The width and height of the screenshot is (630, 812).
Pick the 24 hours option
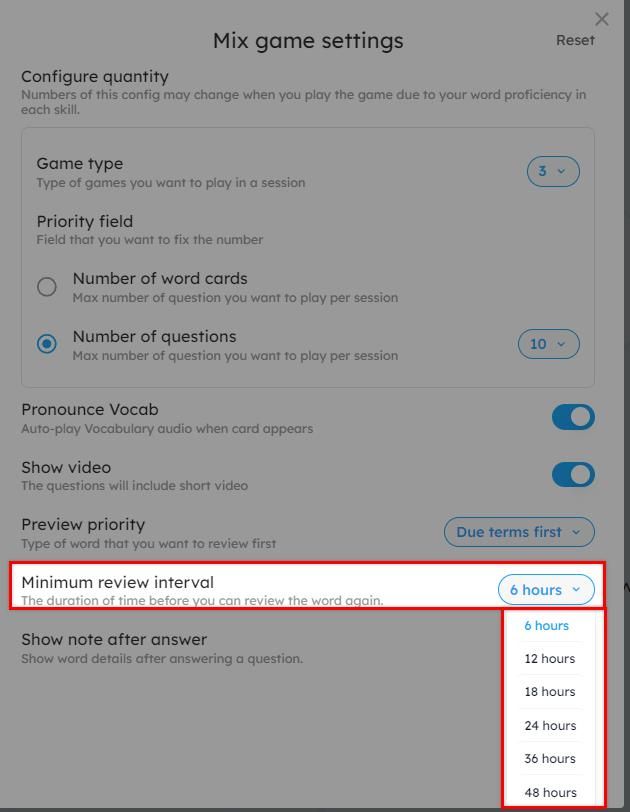click(550, 726)
